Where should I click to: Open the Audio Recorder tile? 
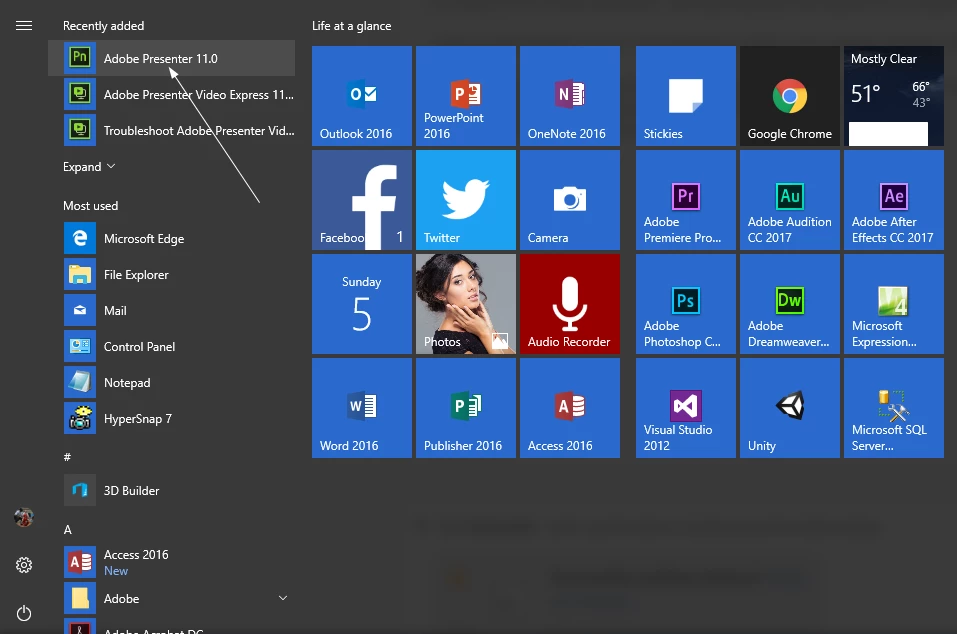pyautogui.click(x=569, y=304)
